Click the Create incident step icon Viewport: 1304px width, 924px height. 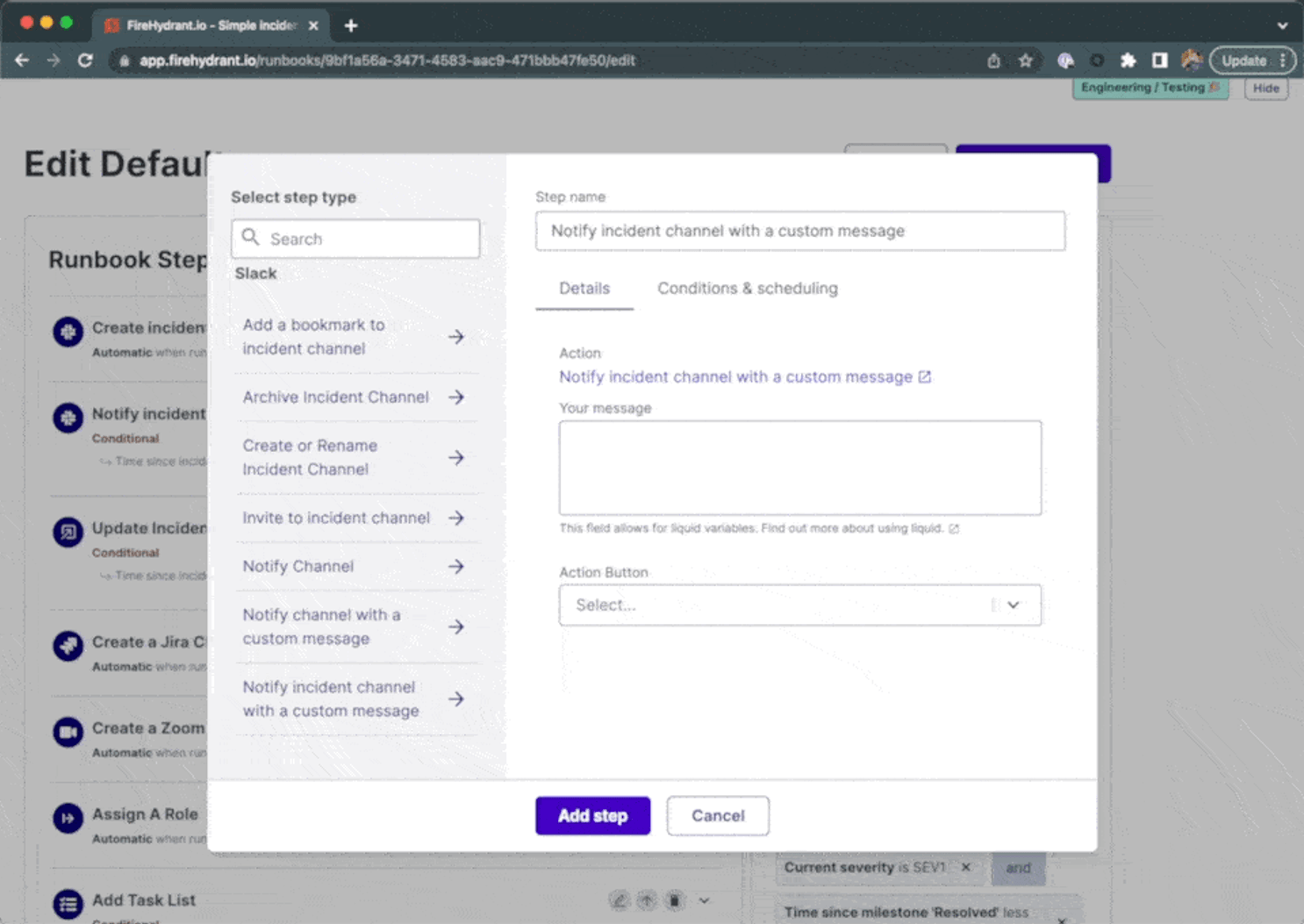[68, 332]
